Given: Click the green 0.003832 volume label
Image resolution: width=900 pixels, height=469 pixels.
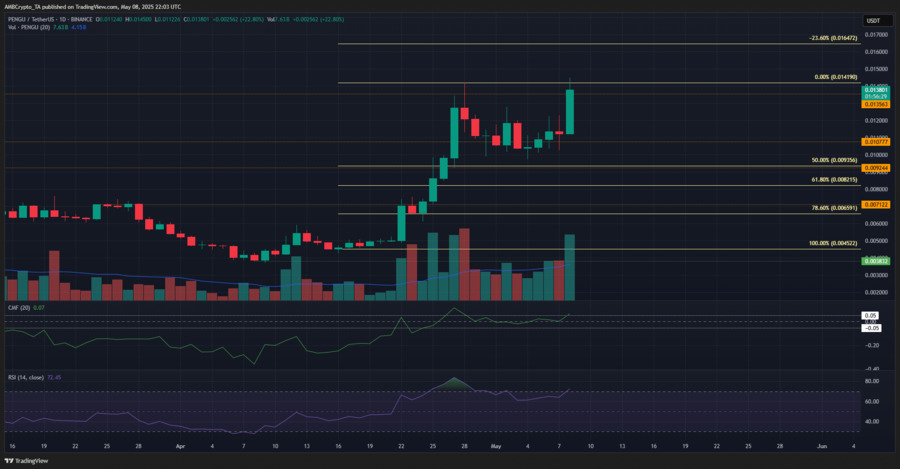Looking at the screenshot, I should pyautogui.click(x=876, y=261).
